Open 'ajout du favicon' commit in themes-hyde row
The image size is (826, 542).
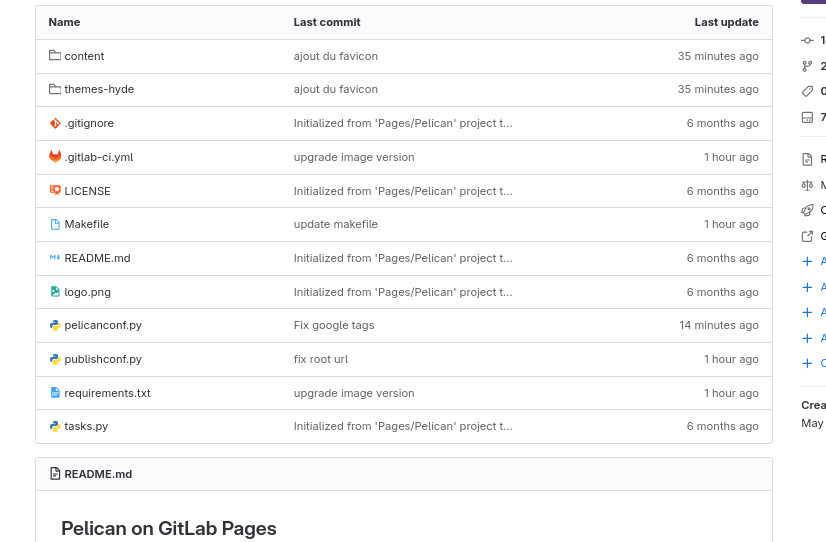(x=336, y=89)
